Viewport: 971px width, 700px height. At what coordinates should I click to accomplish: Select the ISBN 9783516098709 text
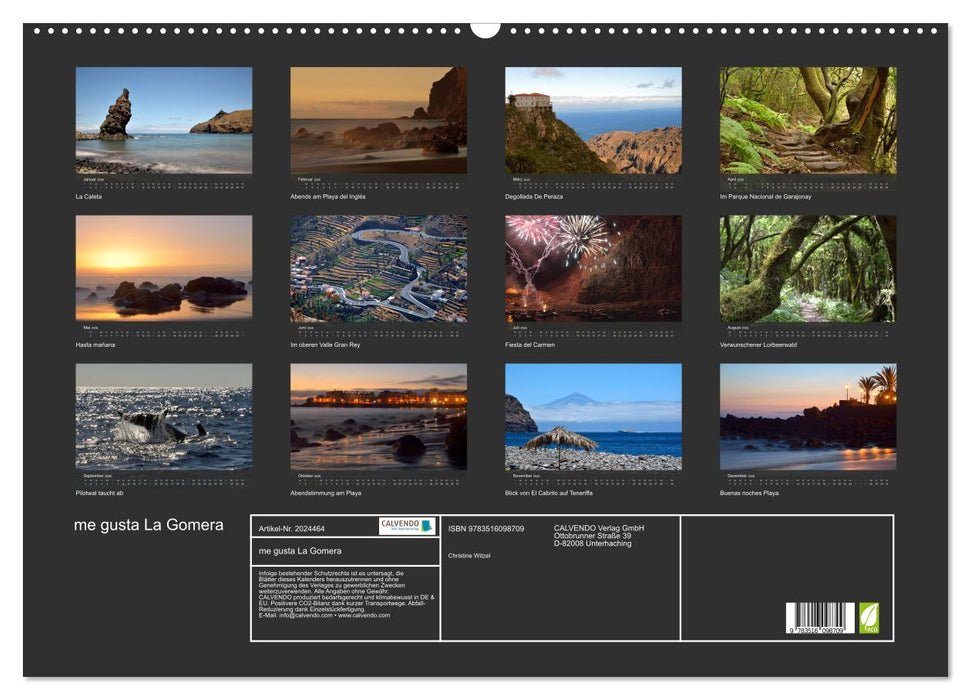(x=487, y=528)
